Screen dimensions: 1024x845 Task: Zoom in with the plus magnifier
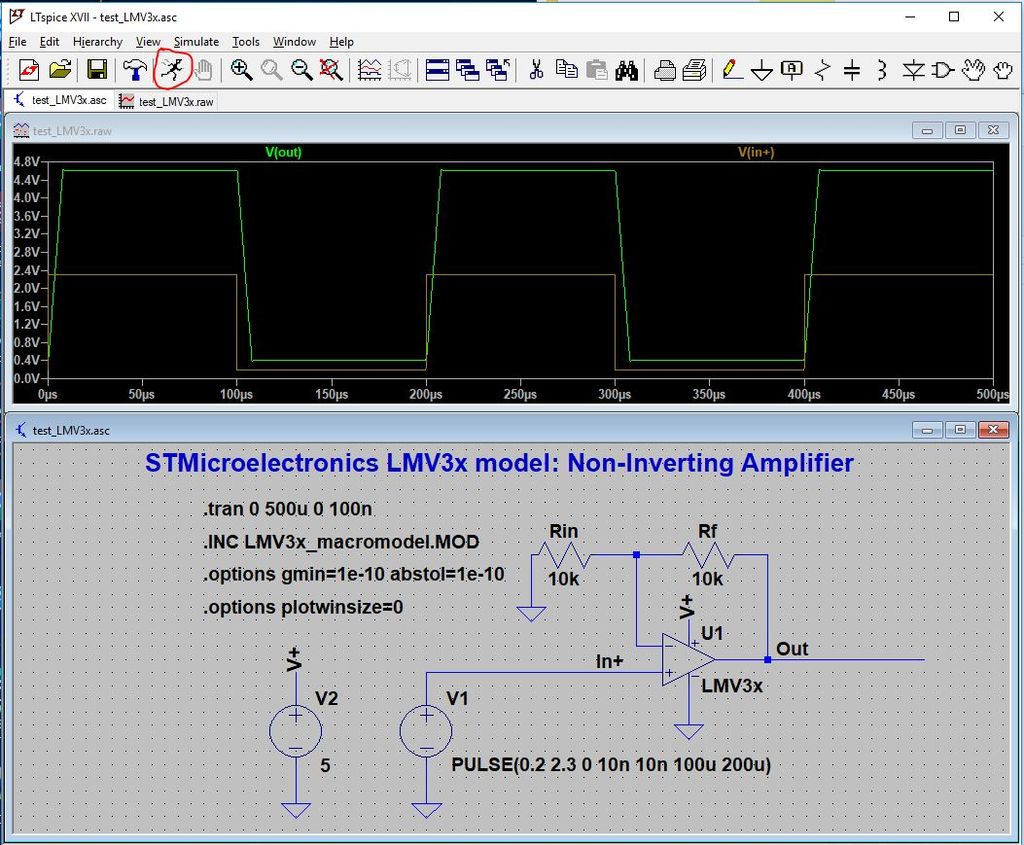click(241, 70)
